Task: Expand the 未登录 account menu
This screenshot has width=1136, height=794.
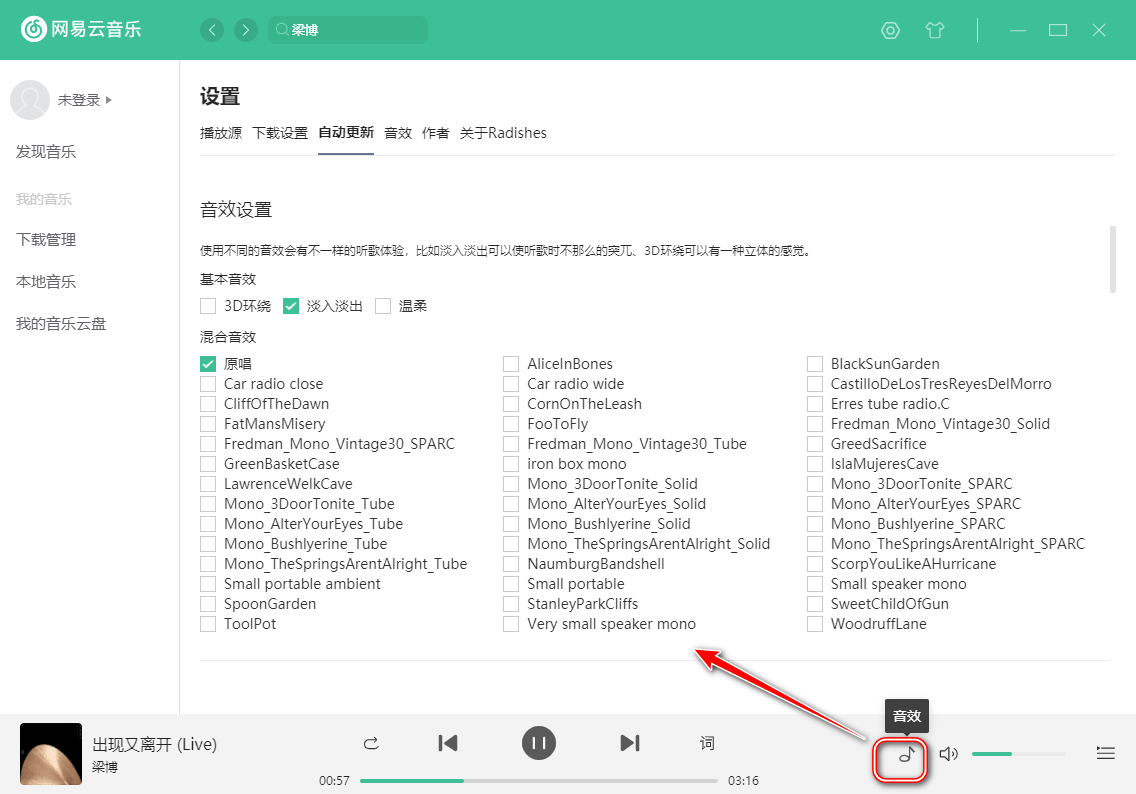Action: [x=79, y=100]
